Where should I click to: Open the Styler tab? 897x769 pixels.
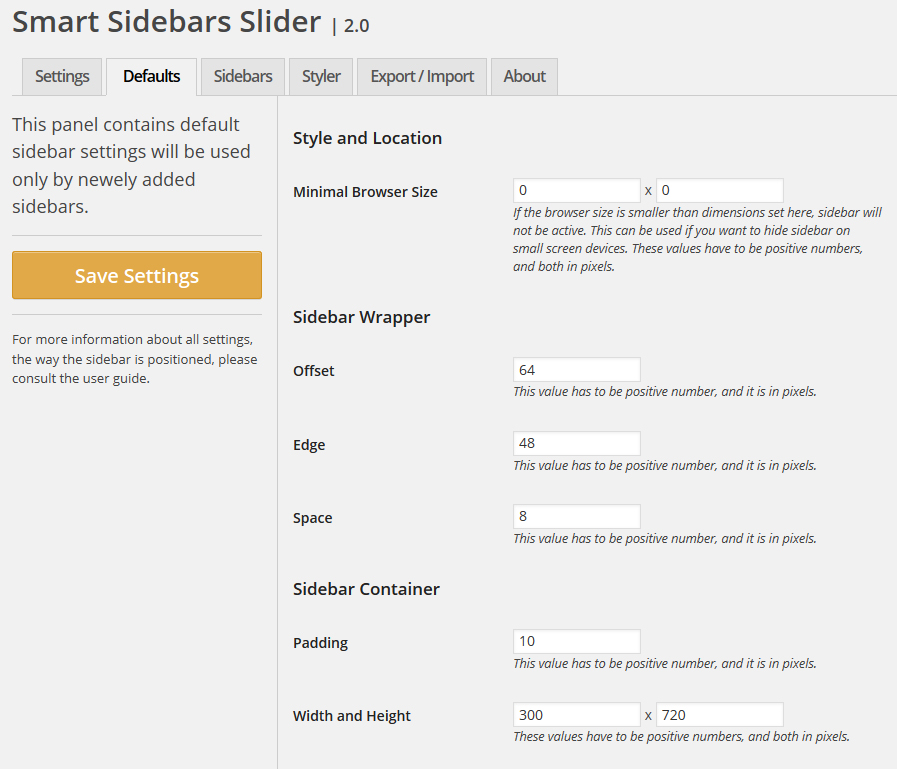(320, 76)
